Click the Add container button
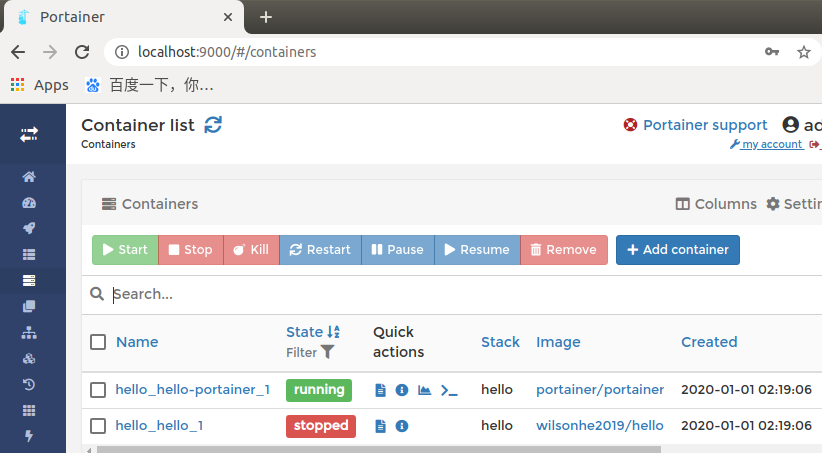The width and height of the screenshot is (822, 453). pyautogui.click(x=678, y=250)
